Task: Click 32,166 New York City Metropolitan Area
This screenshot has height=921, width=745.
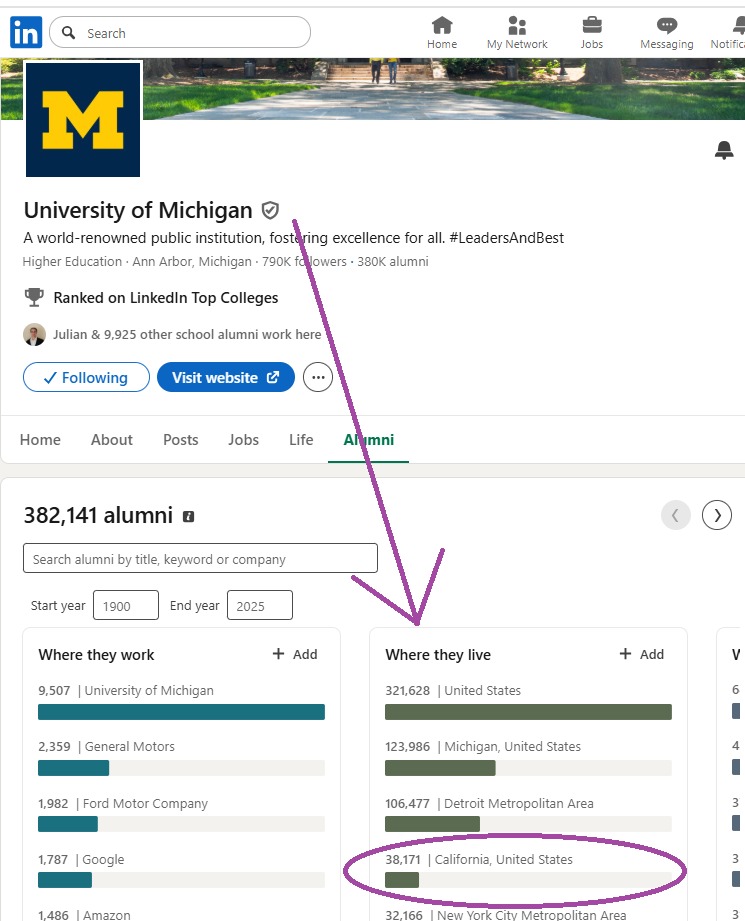Action: 506,915
